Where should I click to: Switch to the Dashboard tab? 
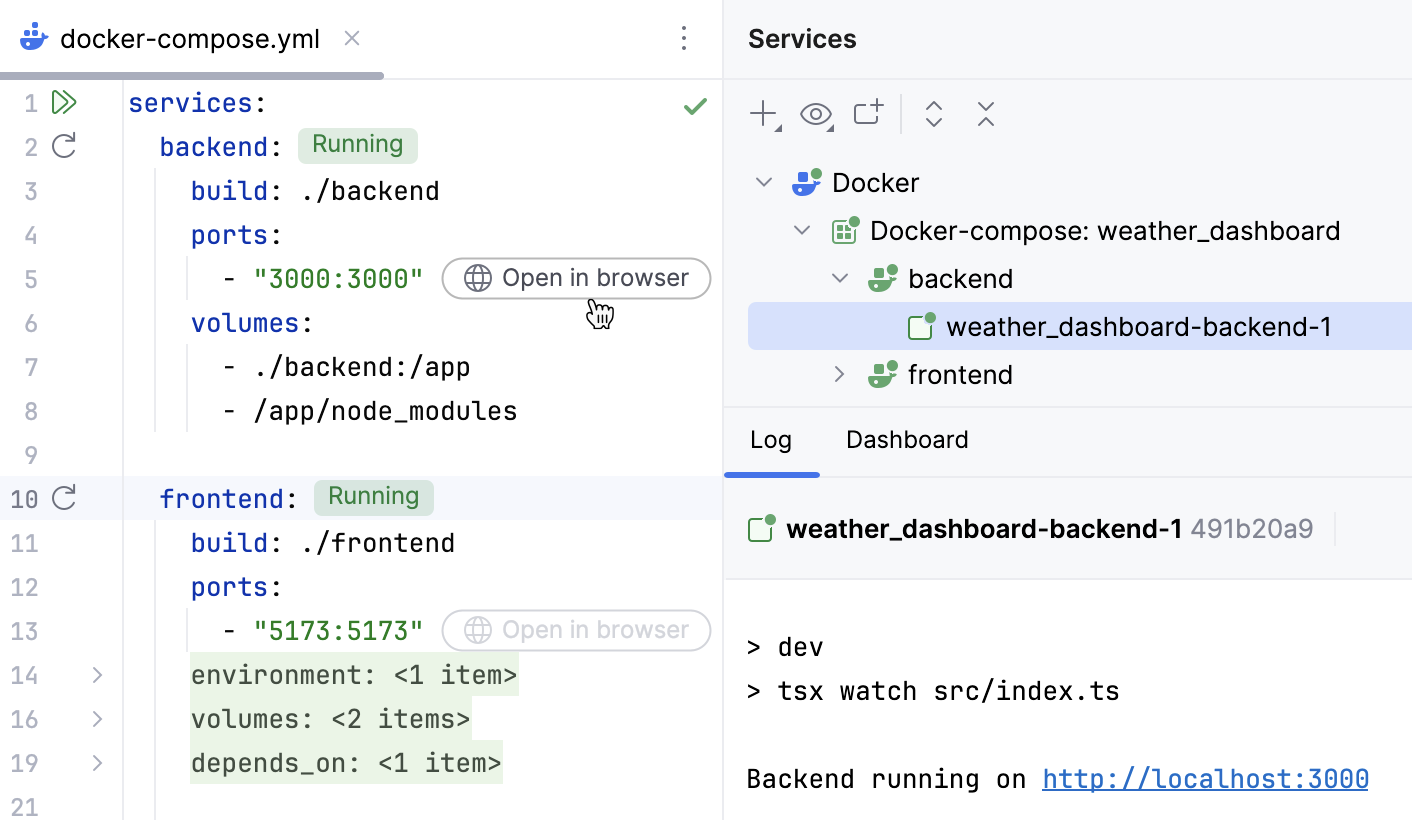point(907,440)
